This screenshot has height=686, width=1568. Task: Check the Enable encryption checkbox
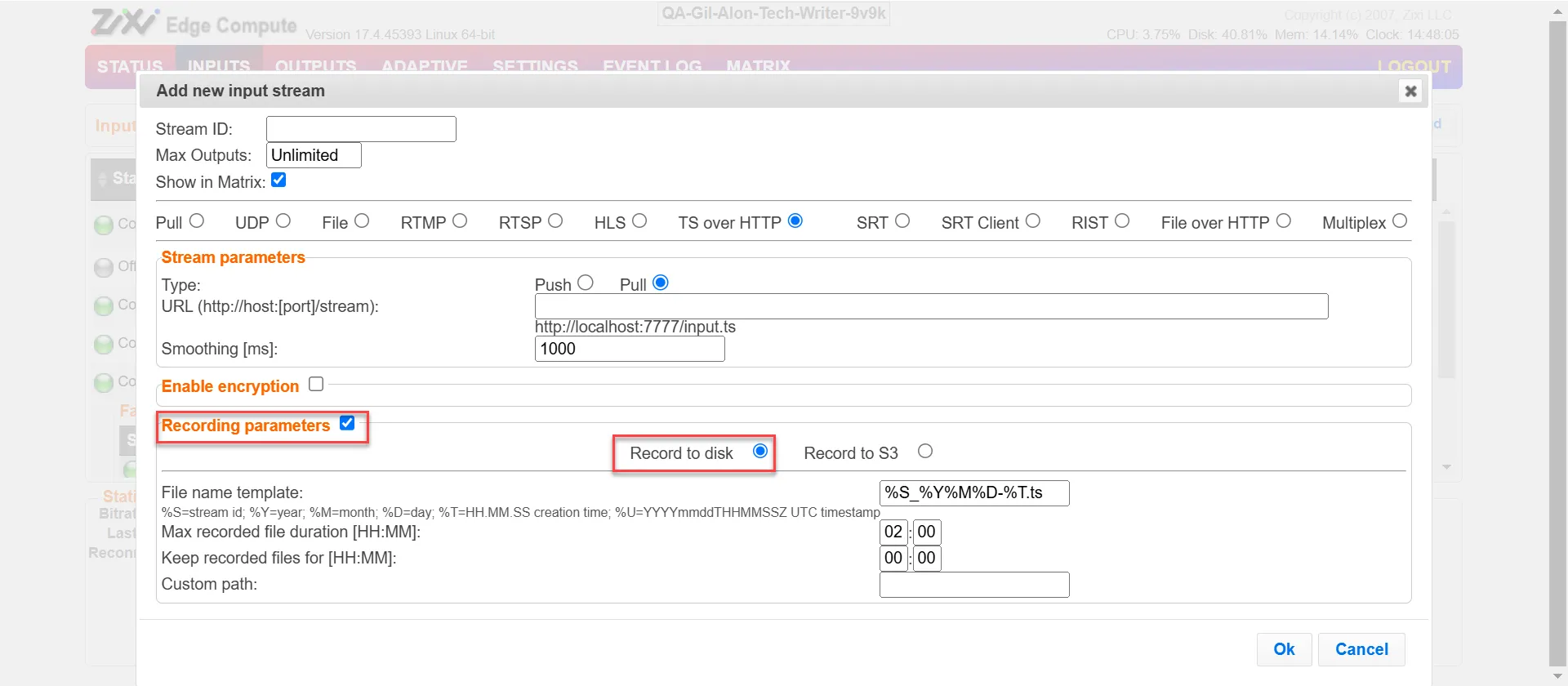(x=316, y=384)
